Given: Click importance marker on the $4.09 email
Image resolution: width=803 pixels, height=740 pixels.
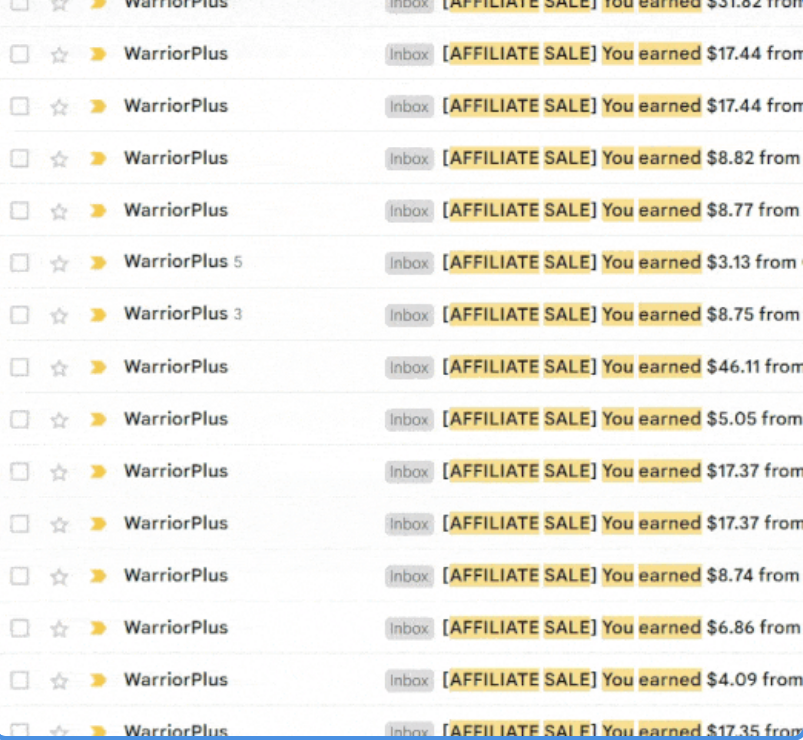Looking at the screenshot, I should [x=98, y=680].
